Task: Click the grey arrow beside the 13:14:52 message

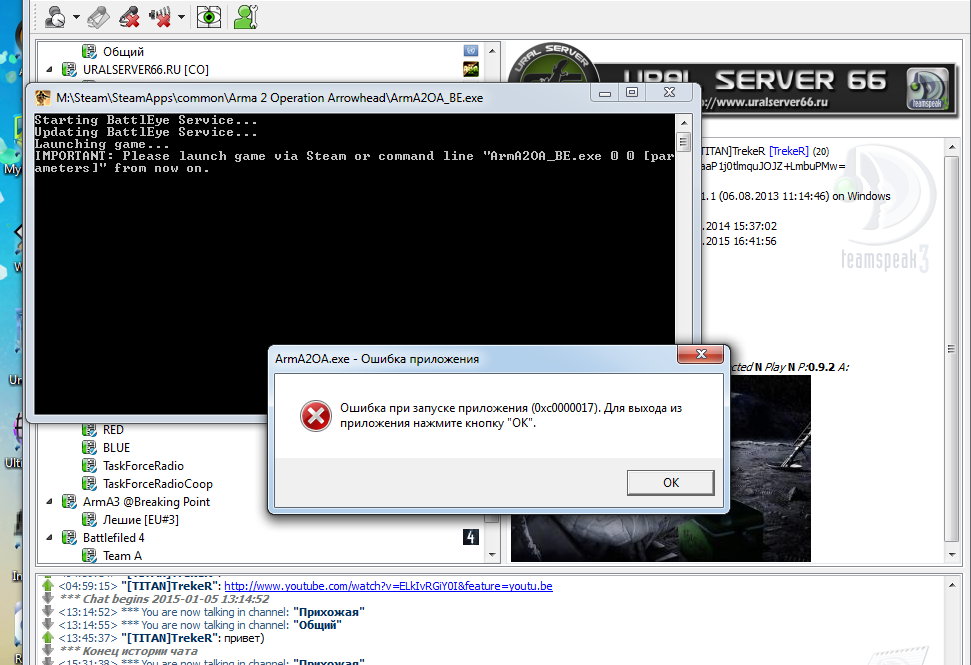Action: 48,612
